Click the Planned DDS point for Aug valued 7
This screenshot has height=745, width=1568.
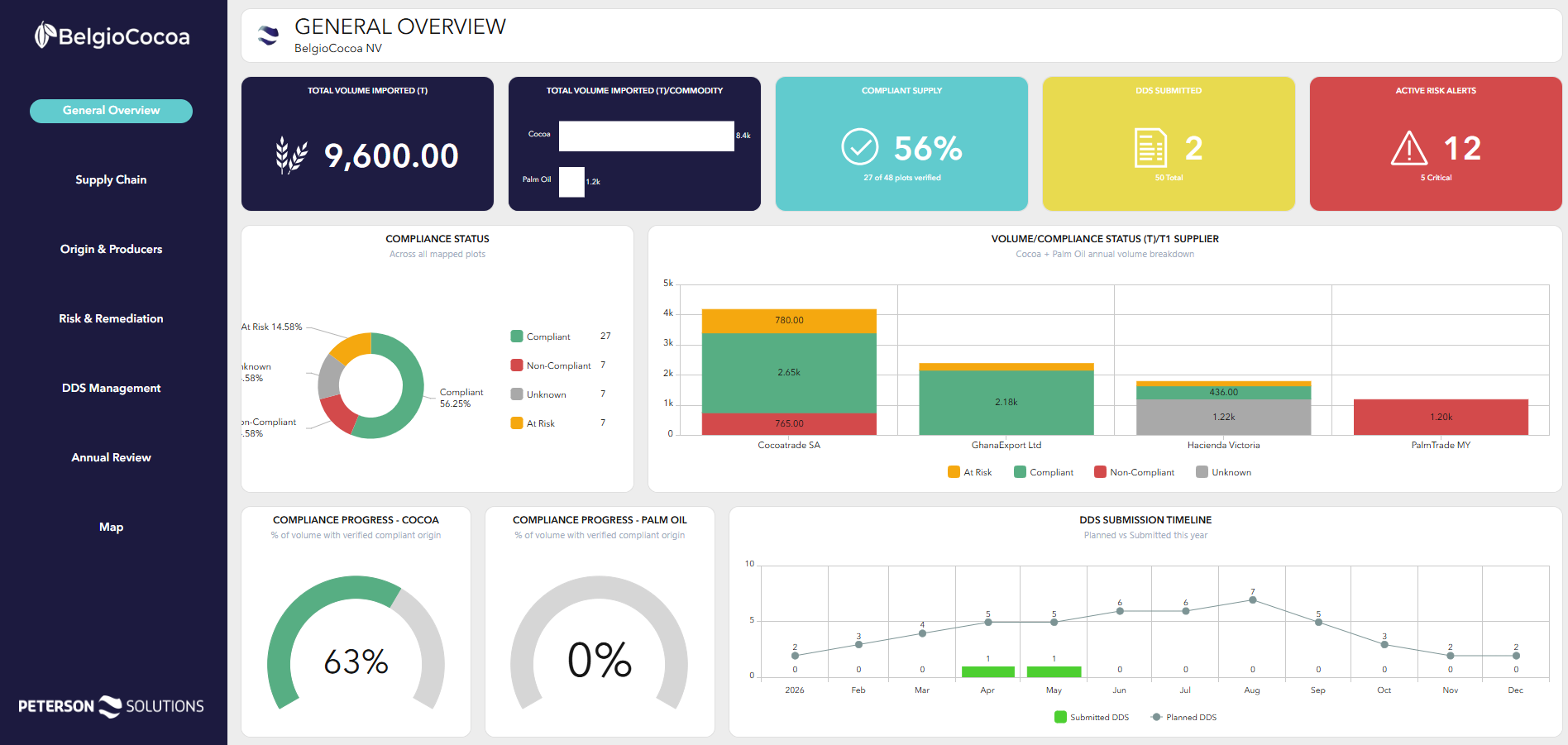(1253, 600)
